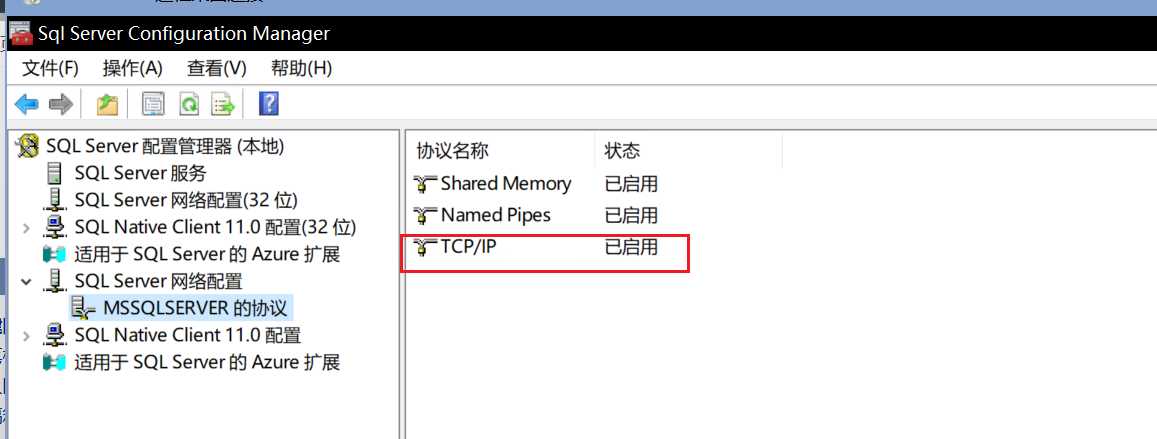Viewport: 1157px width, 439px height.
Task: Select the Shared Memory protocol name
Action: [505, 184]
